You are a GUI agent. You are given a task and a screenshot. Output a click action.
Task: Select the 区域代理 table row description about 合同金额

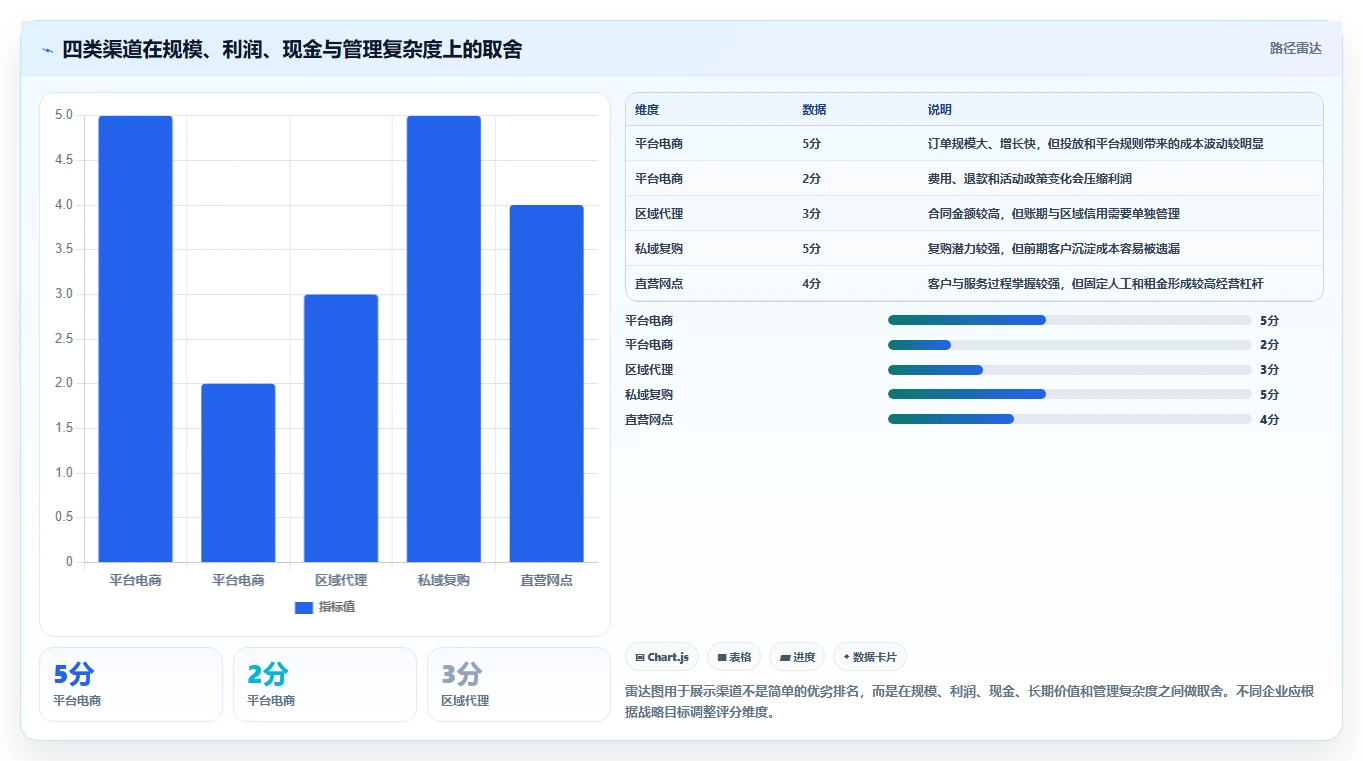coord(1054,214)
